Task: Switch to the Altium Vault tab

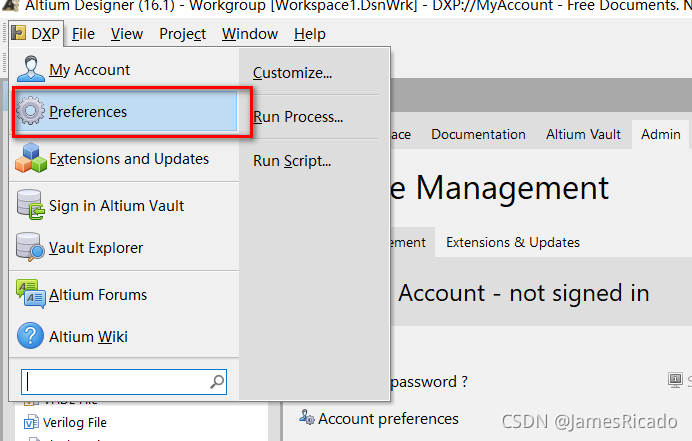Action: 583,134
